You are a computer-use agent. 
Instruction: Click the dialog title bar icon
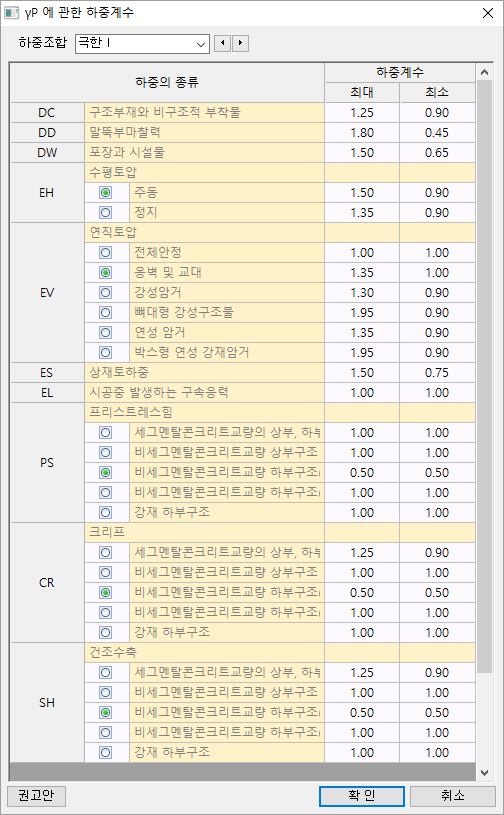click(11, 12)
